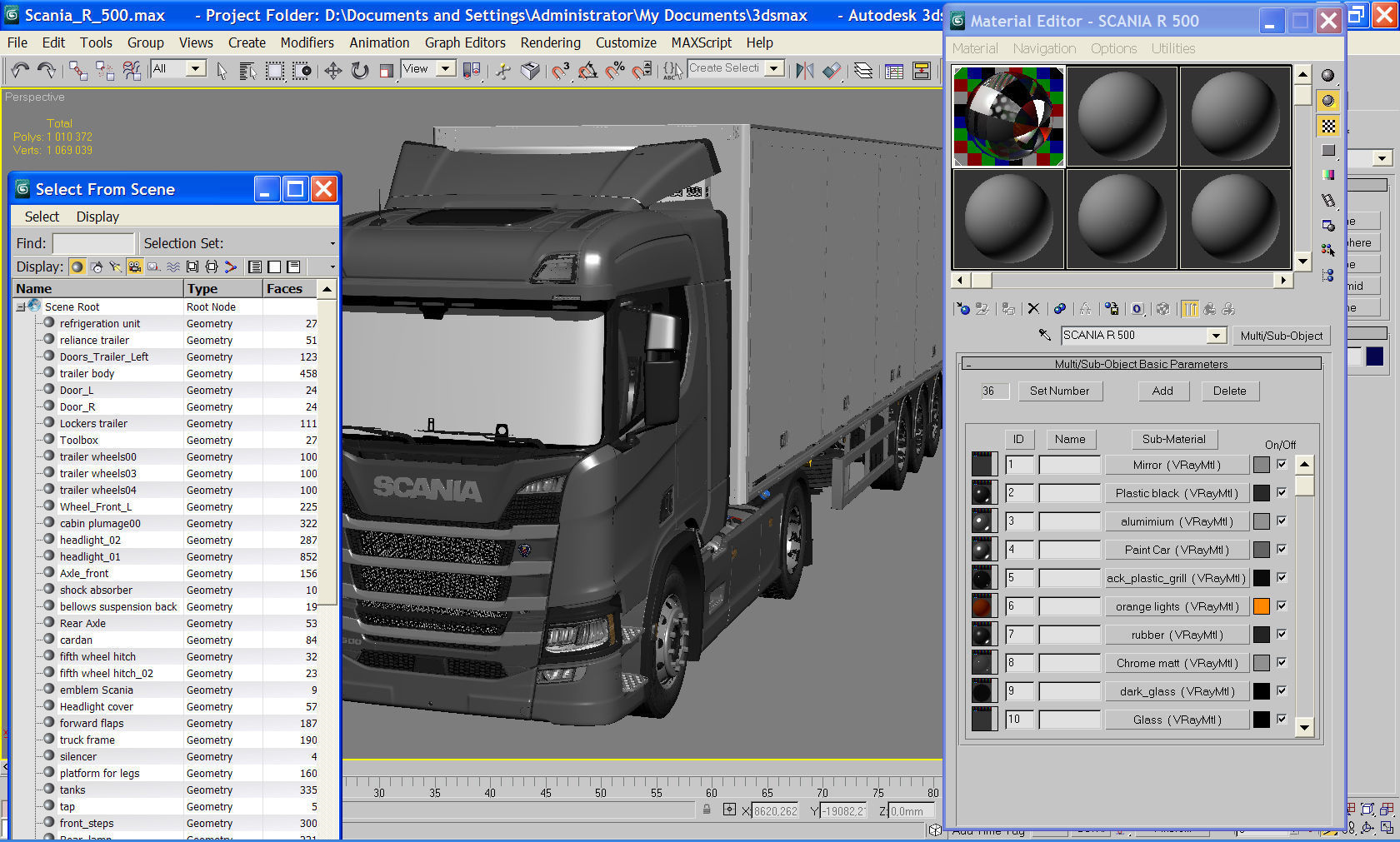Toggle Display Lights filter in Select From Scene
The image size is (1400, 842).
[116, 267]
